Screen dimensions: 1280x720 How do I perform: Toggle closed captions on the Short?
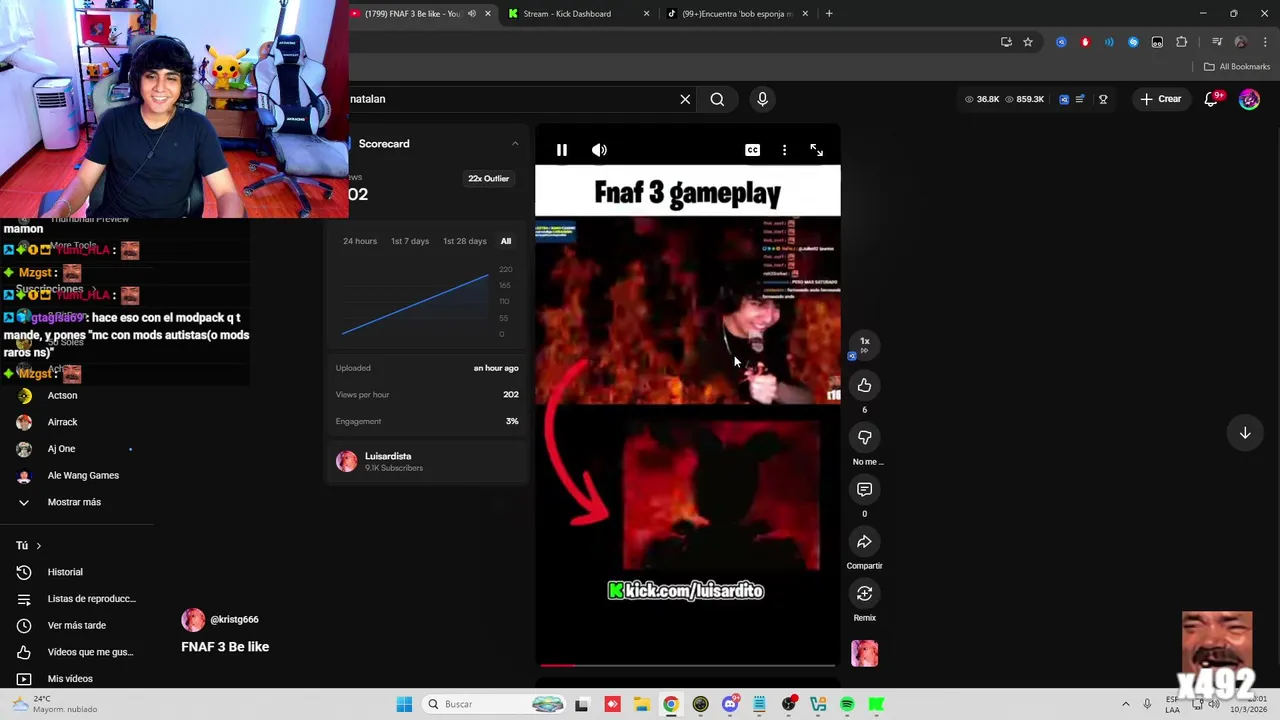tap(752, 150)
